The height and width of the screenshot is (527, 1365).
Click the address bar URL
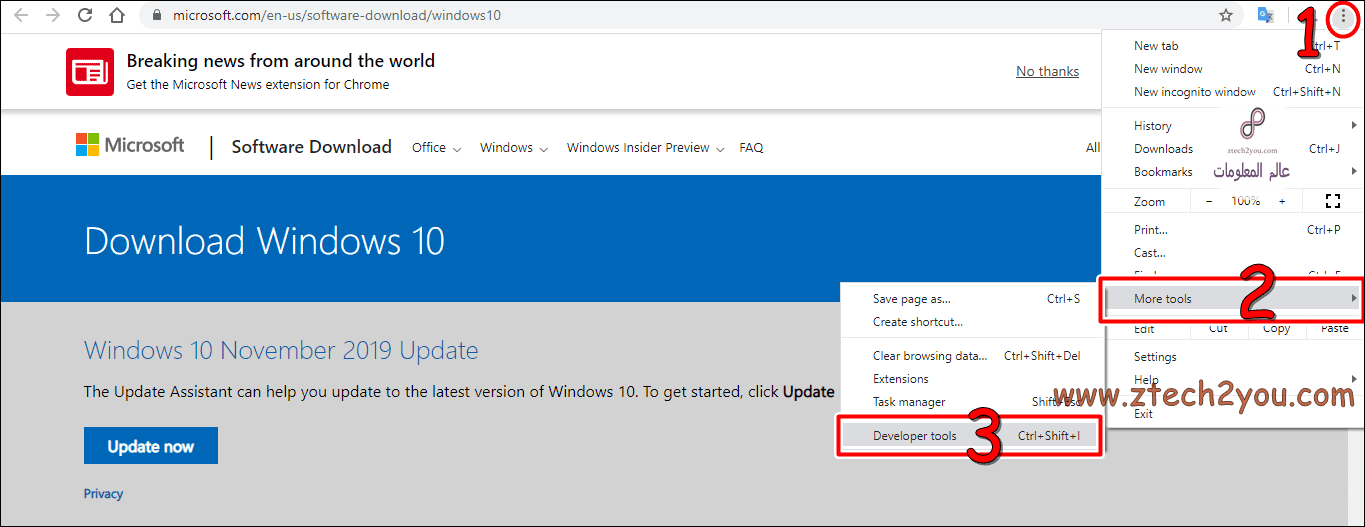coord(337,16)
